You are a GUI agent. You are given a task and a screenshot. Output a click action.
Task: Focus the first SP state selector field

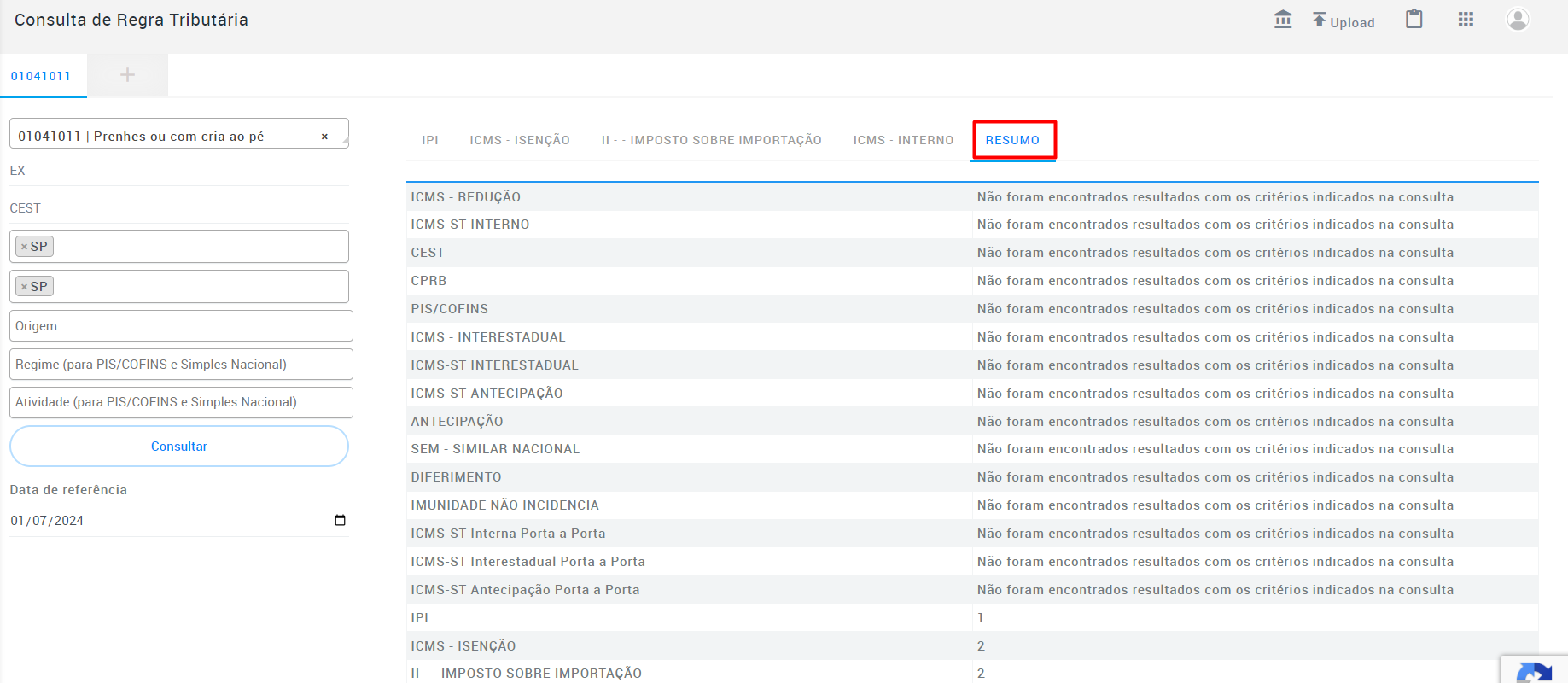179,247
